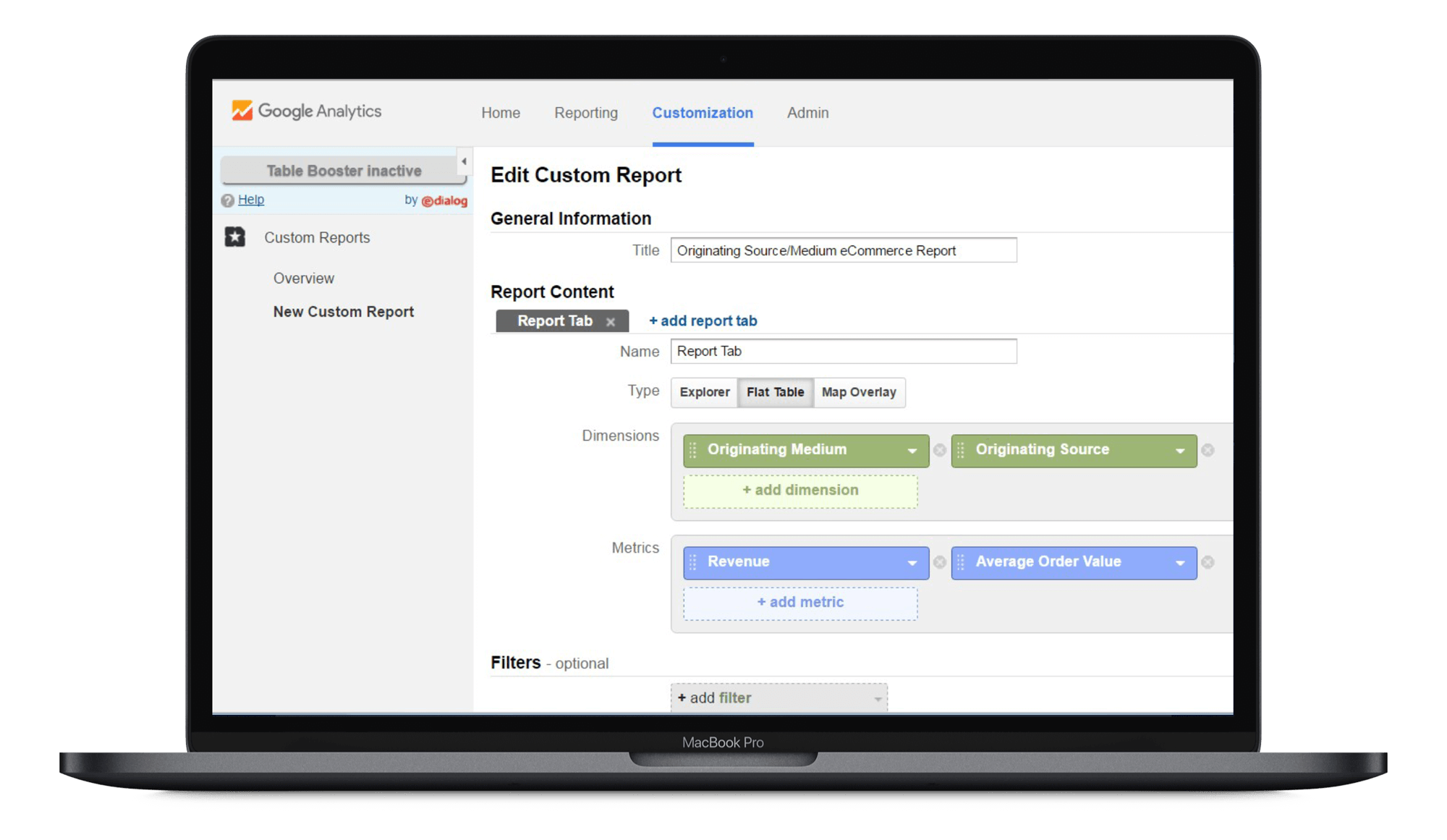Viewport: 1447px width, 840px height.
Task: Grab the Revenue metric drag handle
Action: tap(693, 562)
